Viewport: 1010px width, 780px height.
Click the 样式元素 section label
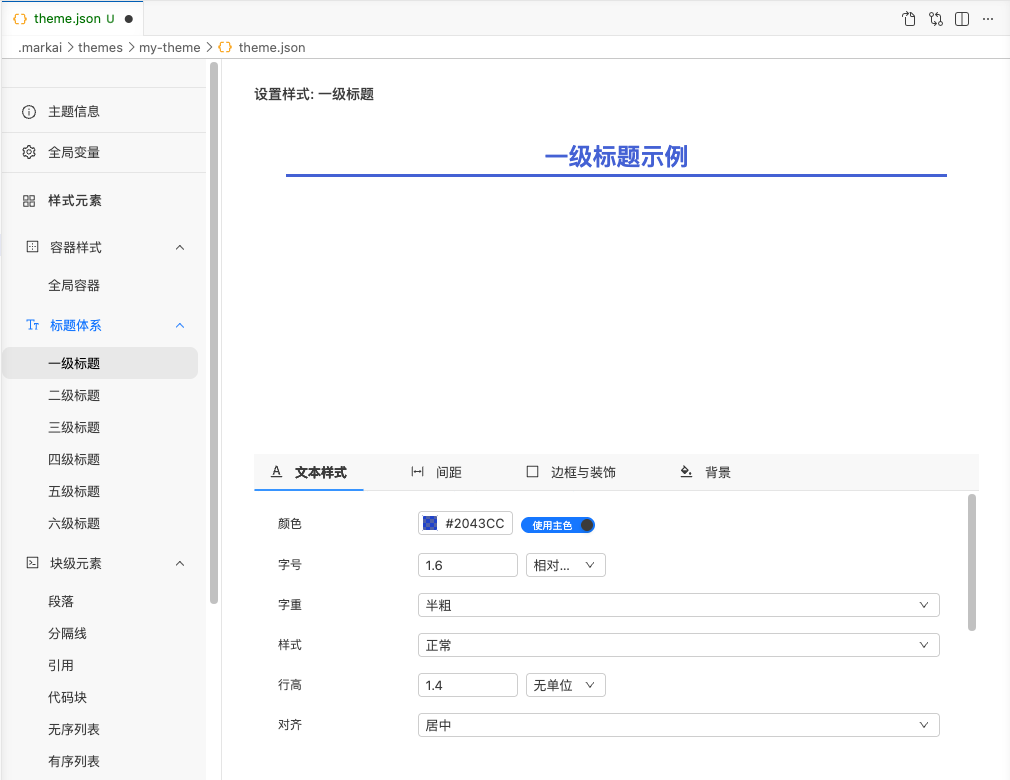pyautogui.click(x=75, y=201)
